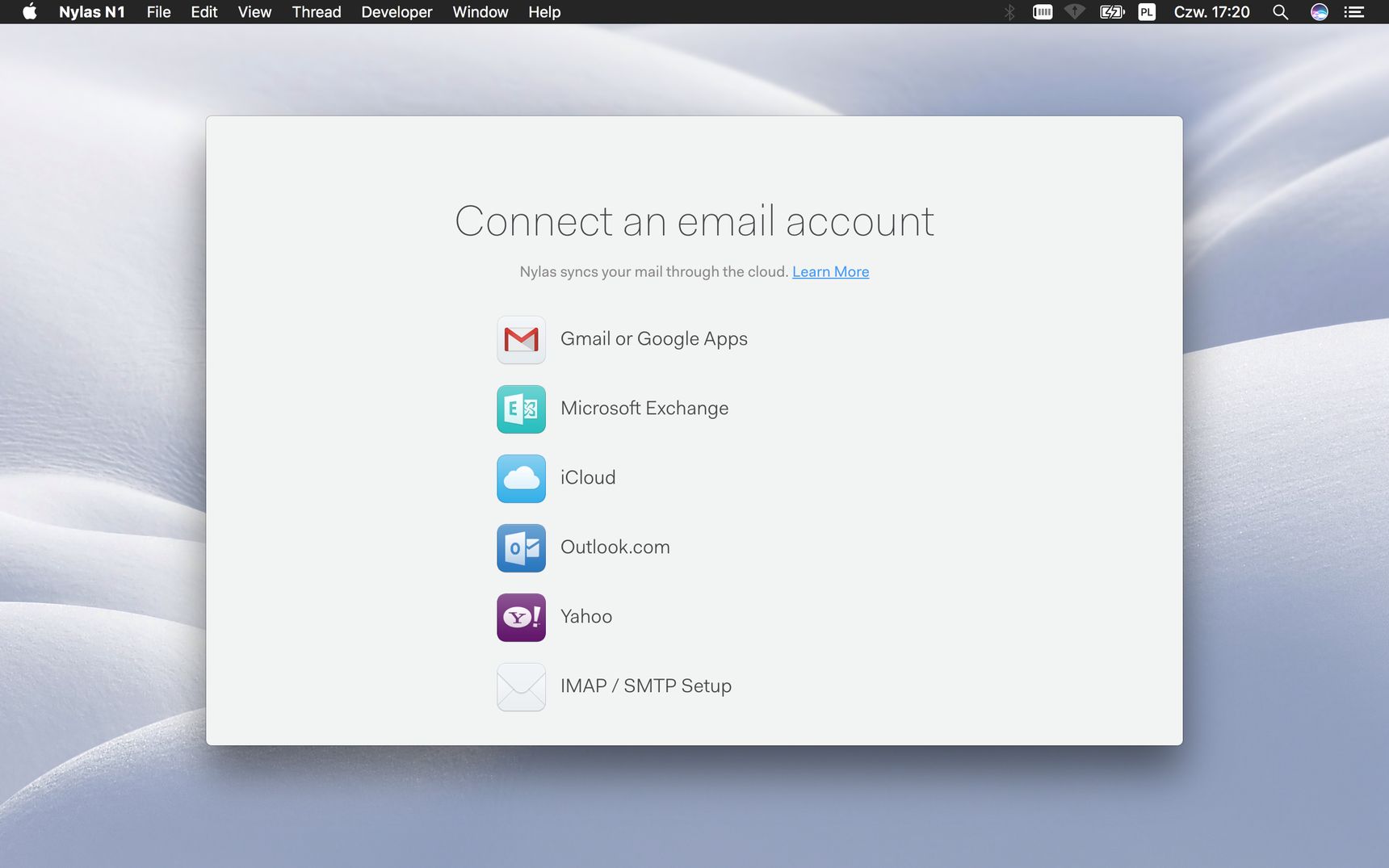This screenshot has width=1389, height=868.
Task: Select Microsoft Exchange account label
Action: (644, 409)
